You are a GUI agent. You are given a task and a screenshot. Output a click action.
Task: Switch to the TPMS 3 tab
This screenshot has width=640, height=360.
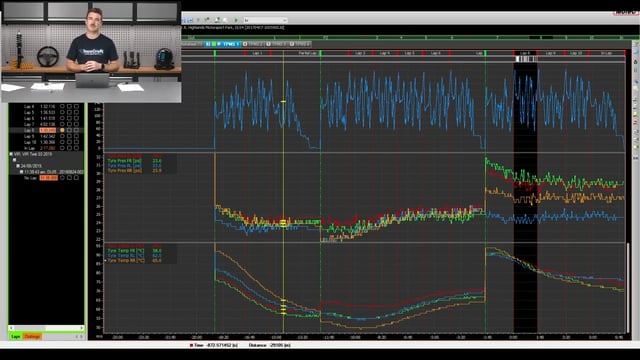click(276, 44)
